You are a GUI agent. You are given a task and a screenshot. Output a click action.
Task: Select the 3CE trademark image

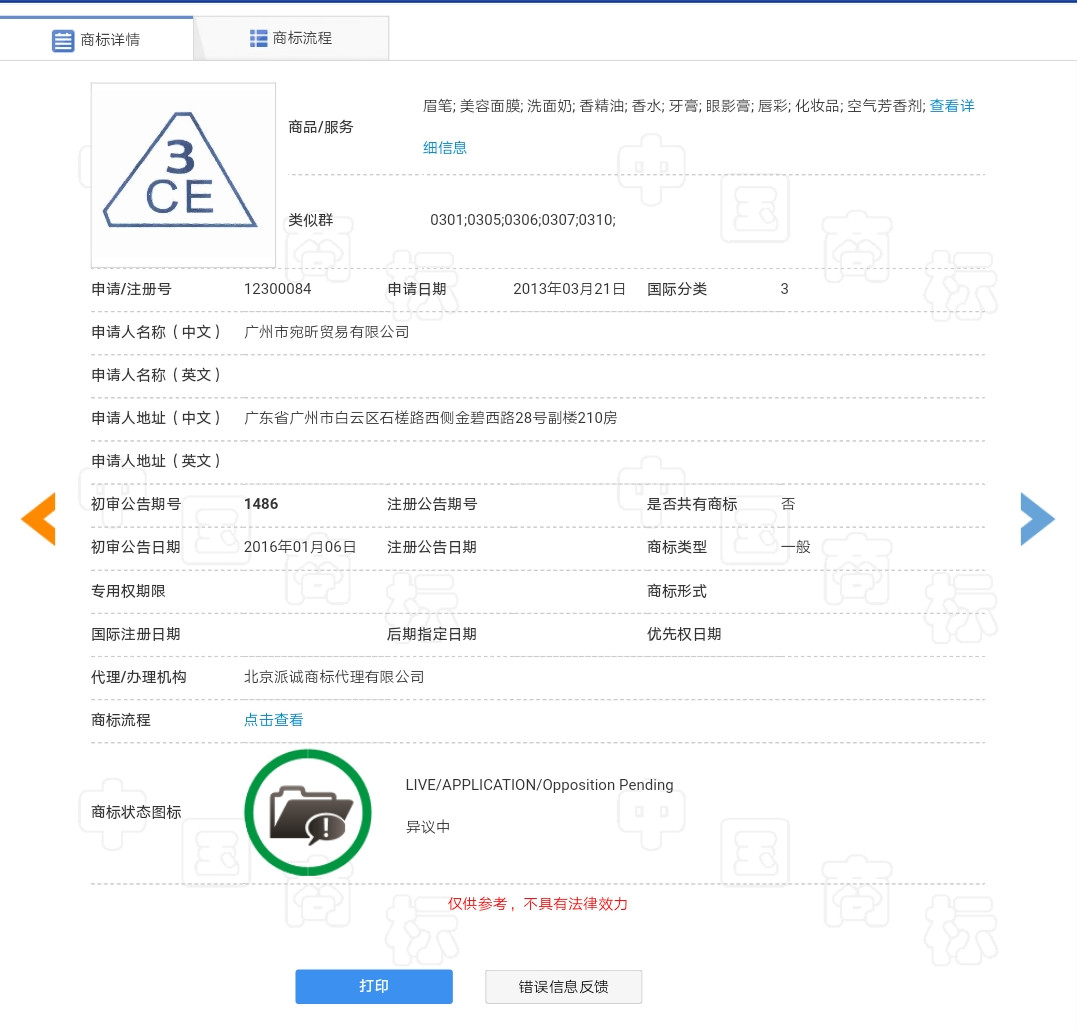tap(183, 175)
